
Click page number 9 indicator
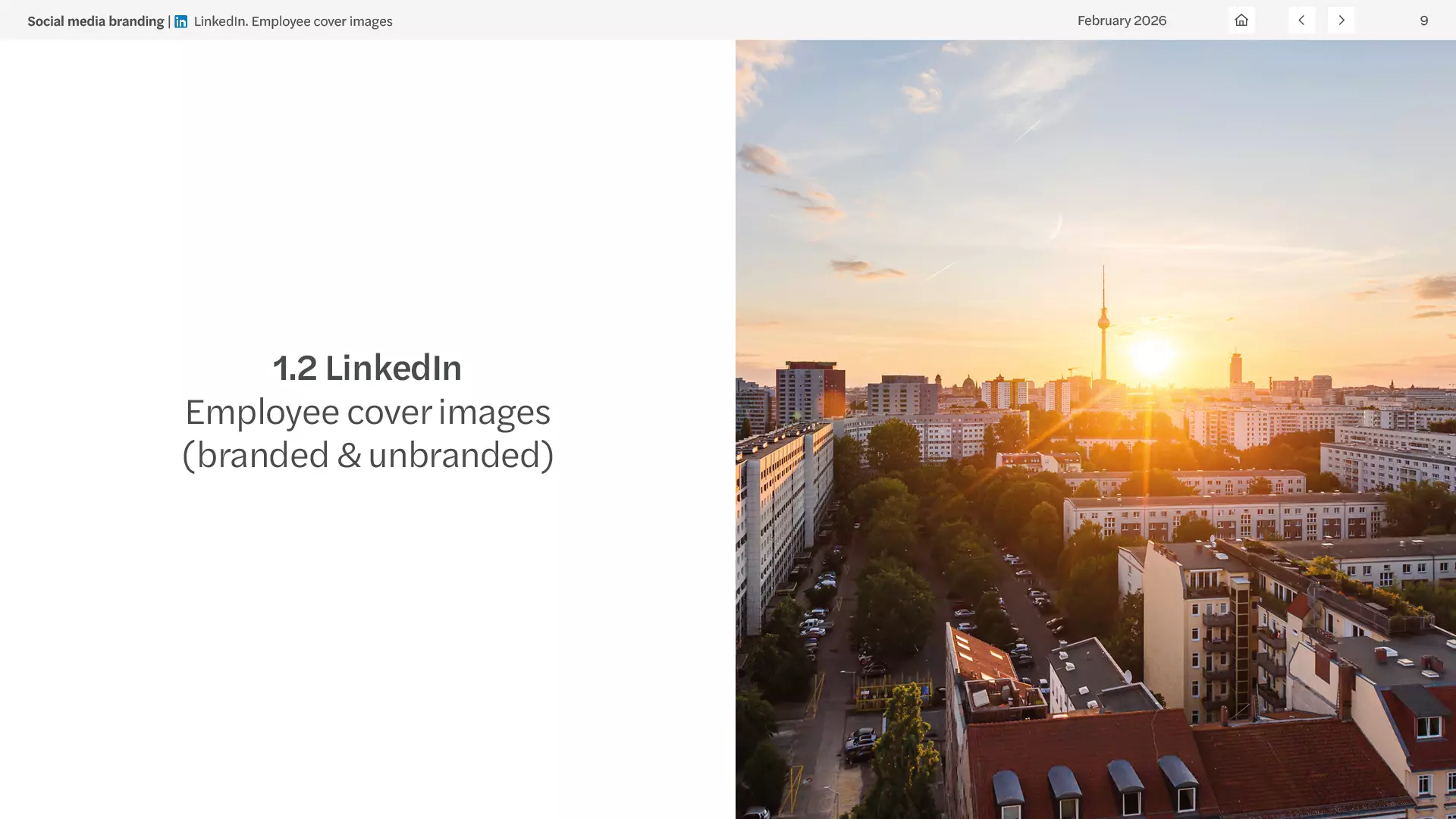[x=1423, y=20]
